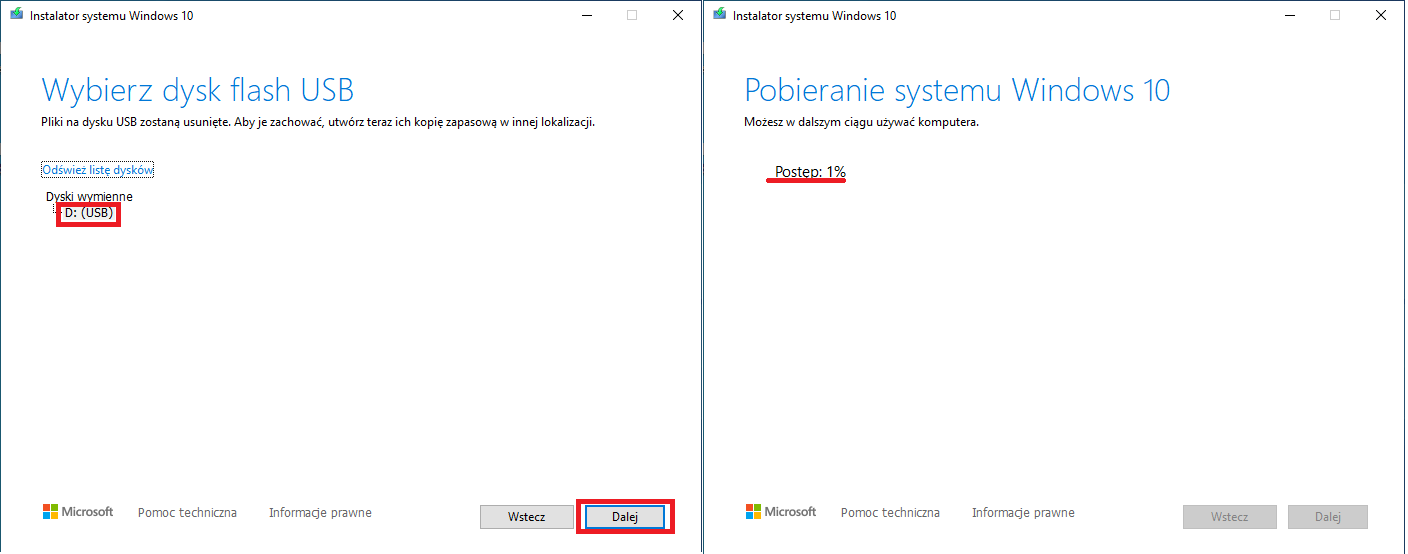Close the left installer window
This screenshot has width=1408, height=554.
tap(679, 15)
